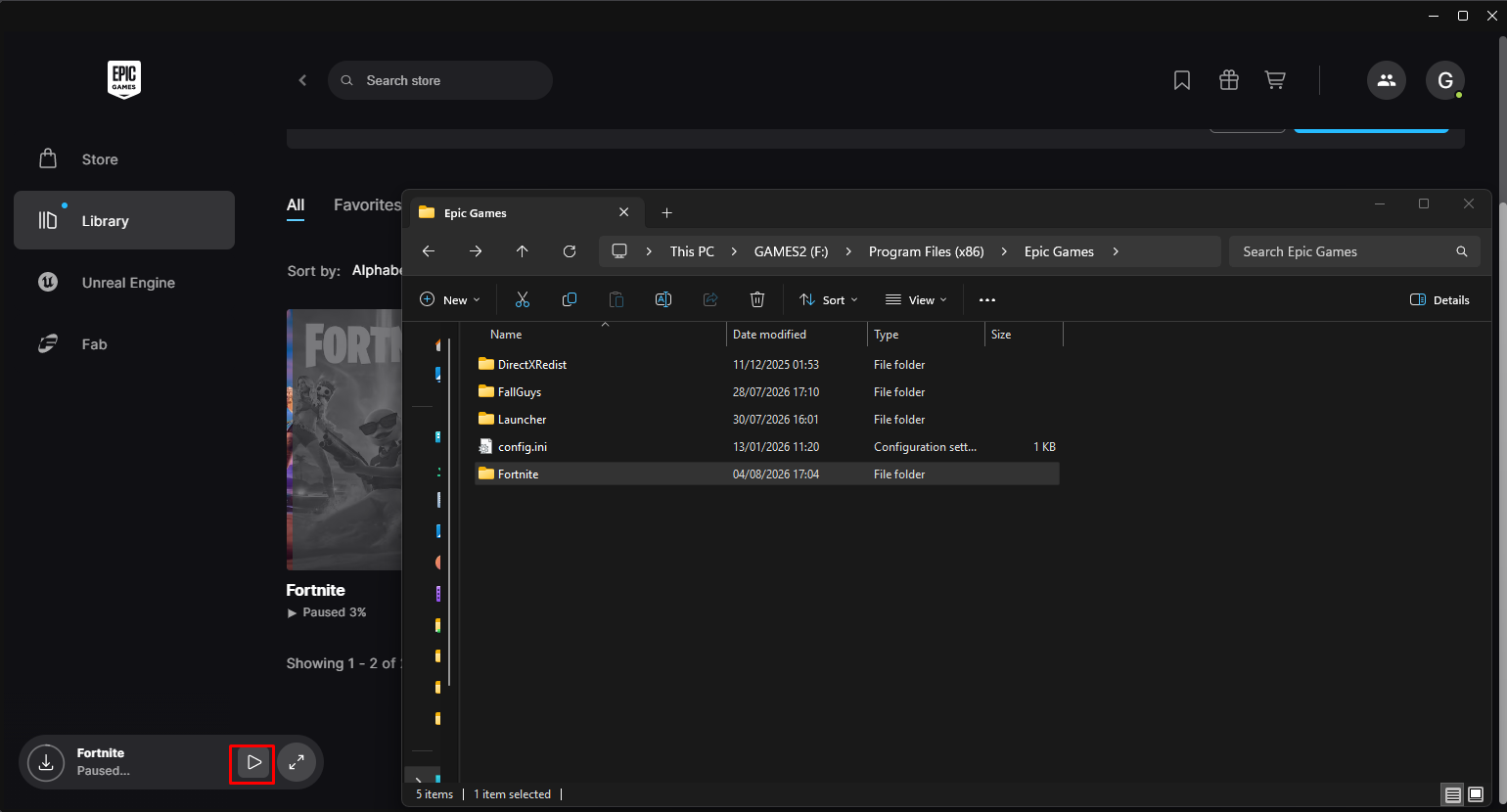Add a new File Explorer tab
The width and height of the screenshot is (1507, 812).
(x=666, y=212)
